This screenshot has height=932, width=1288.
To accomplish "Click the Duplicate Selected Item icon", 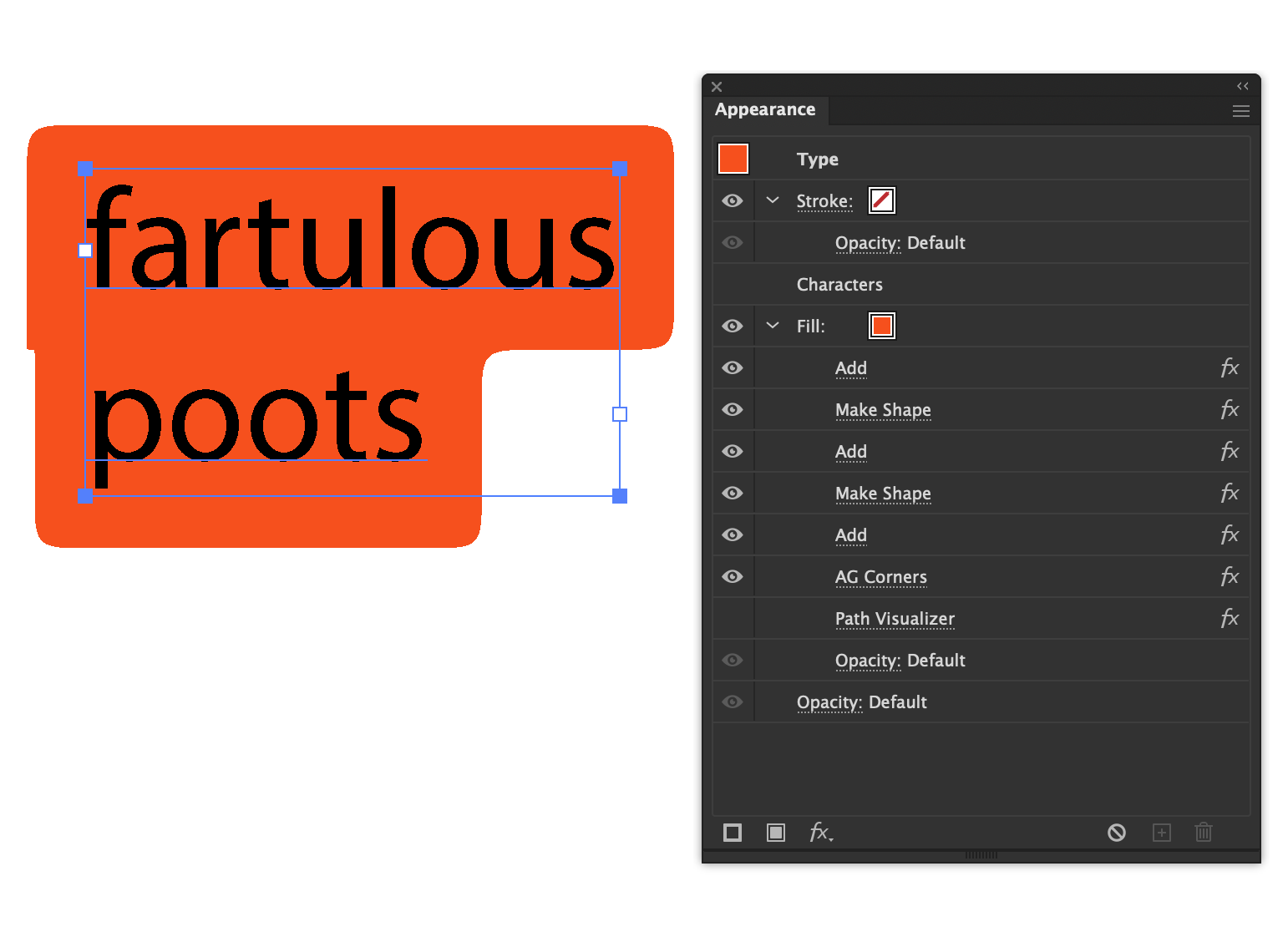I will [1162, 833].
